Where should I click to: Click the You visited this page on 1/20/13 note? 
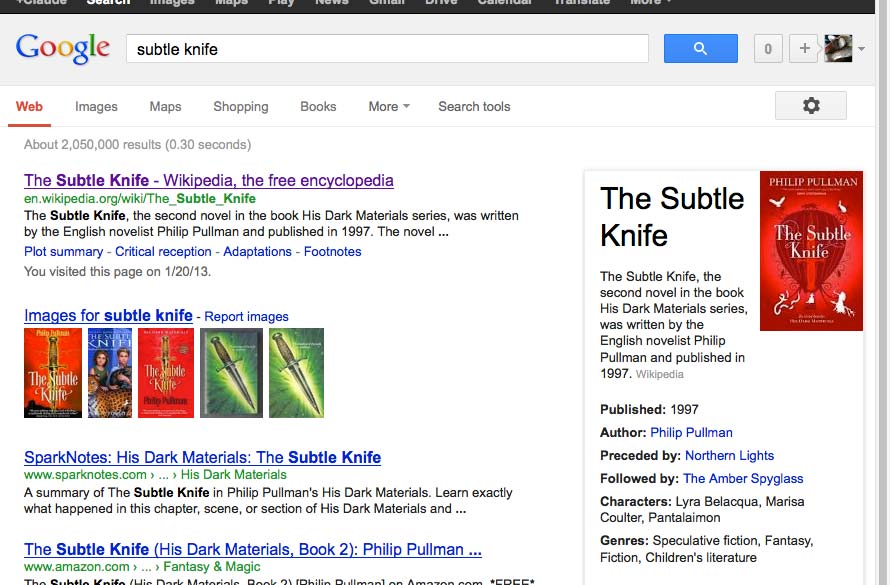[117, 272]
